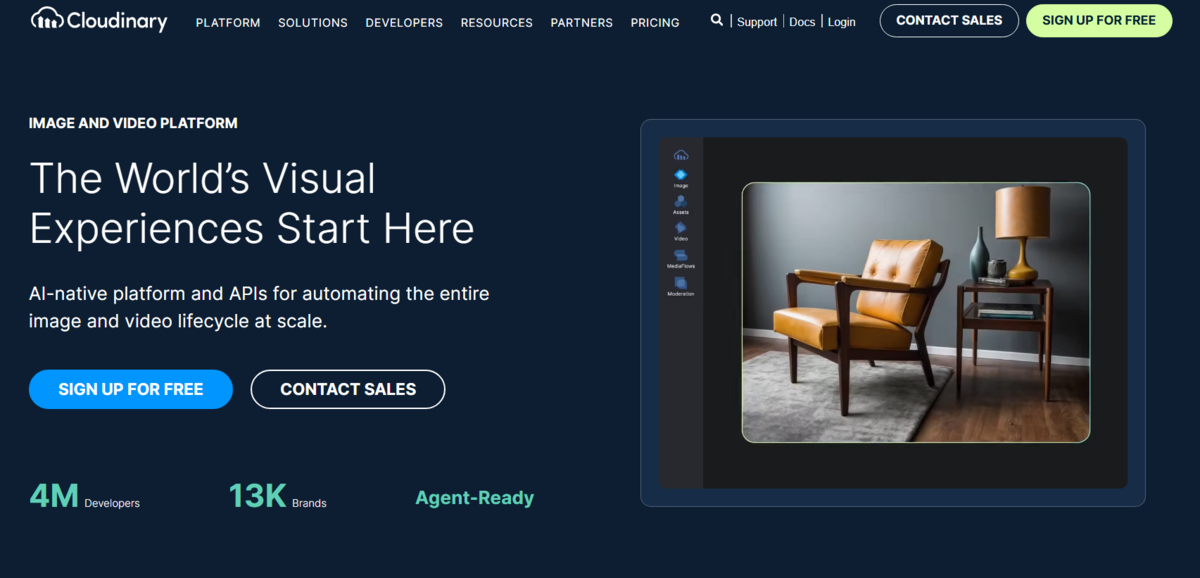1200x578 pixels.
Task: Click the Cloudinary logo in the header
Action: tap(99, 19)
